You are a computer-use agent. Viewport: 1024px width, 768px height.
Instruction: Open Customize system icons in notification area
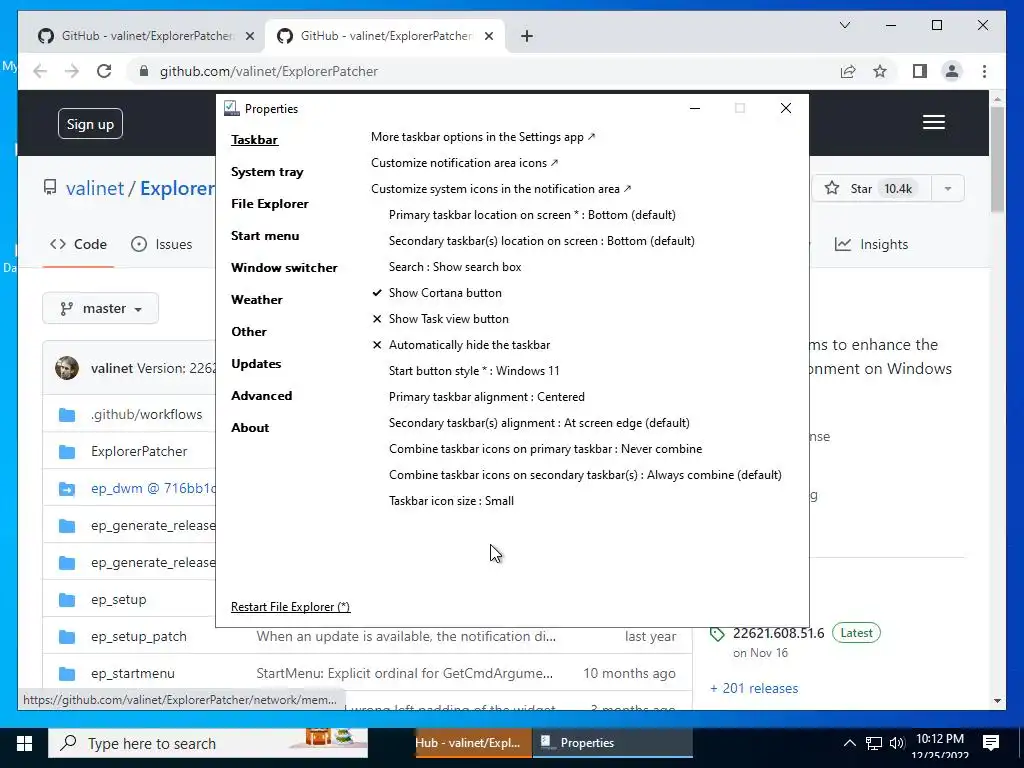click(x=501, y=189)
